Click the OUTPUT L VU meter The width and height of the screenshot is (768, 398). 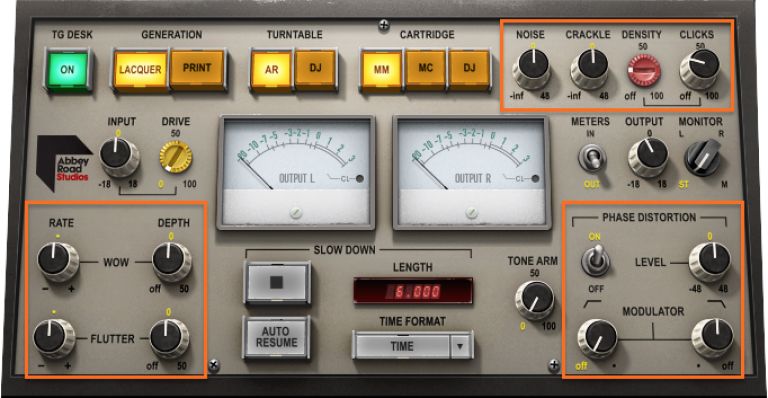pos(296,173)
